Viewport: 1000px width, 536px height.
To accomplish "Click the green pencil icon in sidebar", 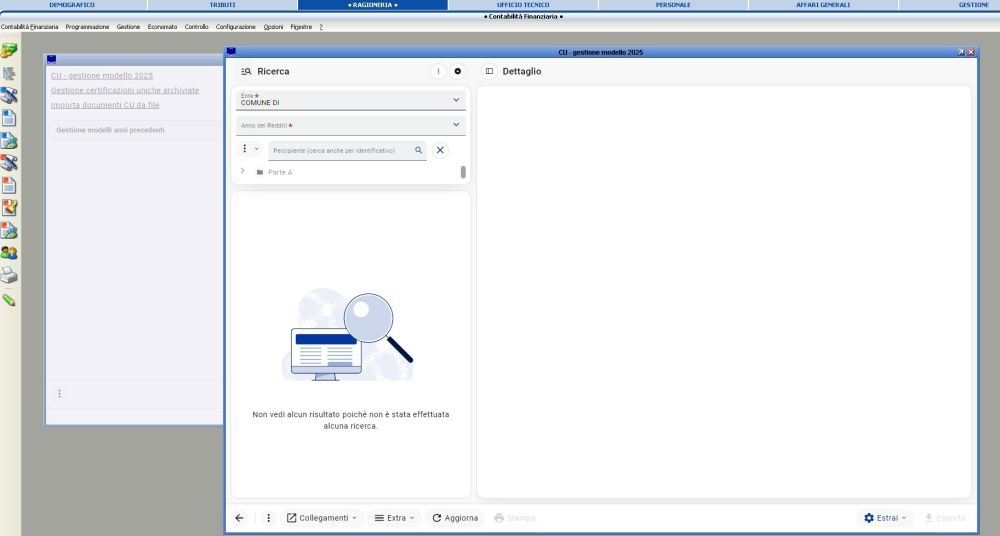I will [9, 299].
